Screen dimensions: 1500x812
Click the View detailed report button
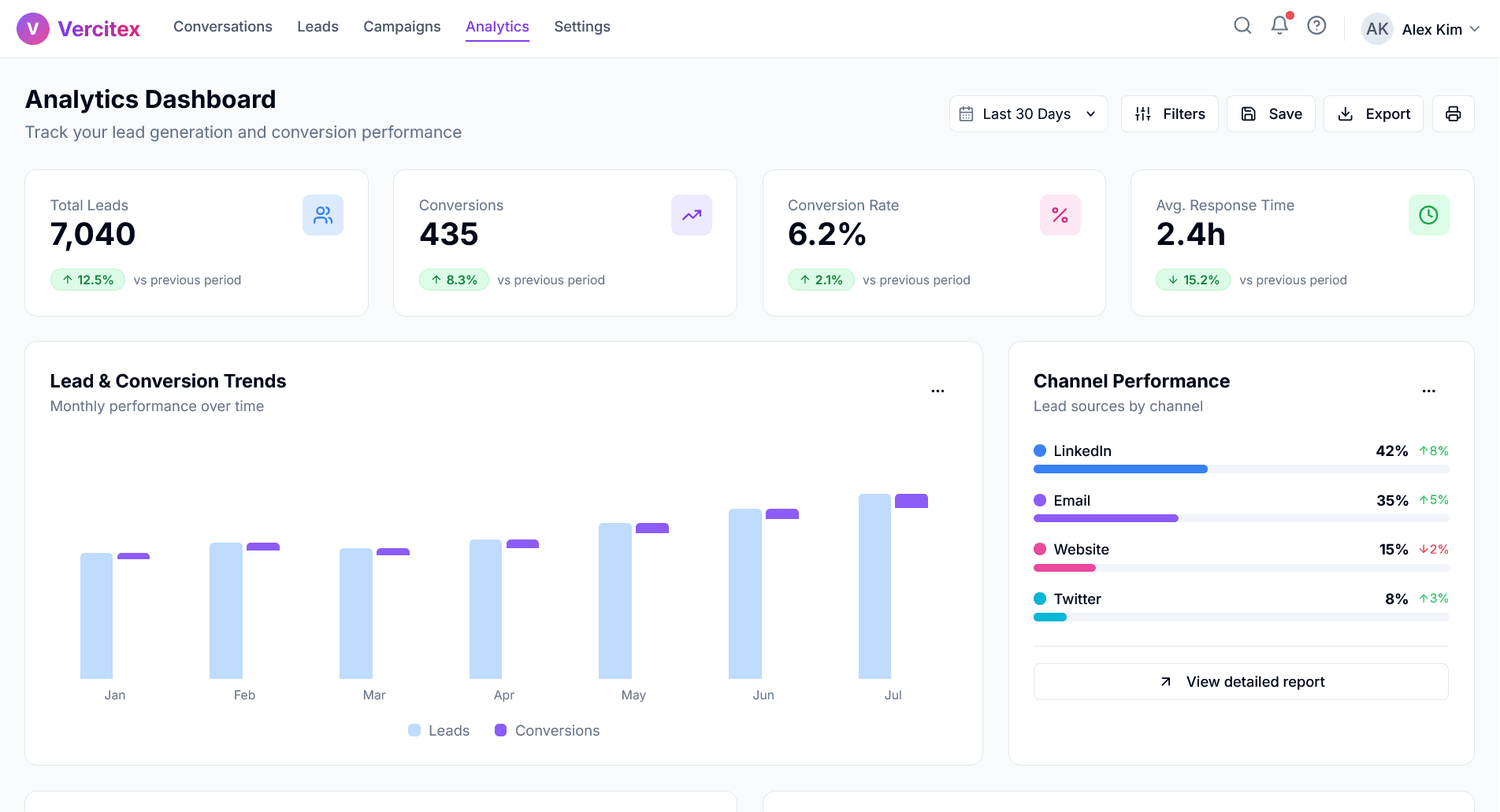click(x=1241, y=681)
